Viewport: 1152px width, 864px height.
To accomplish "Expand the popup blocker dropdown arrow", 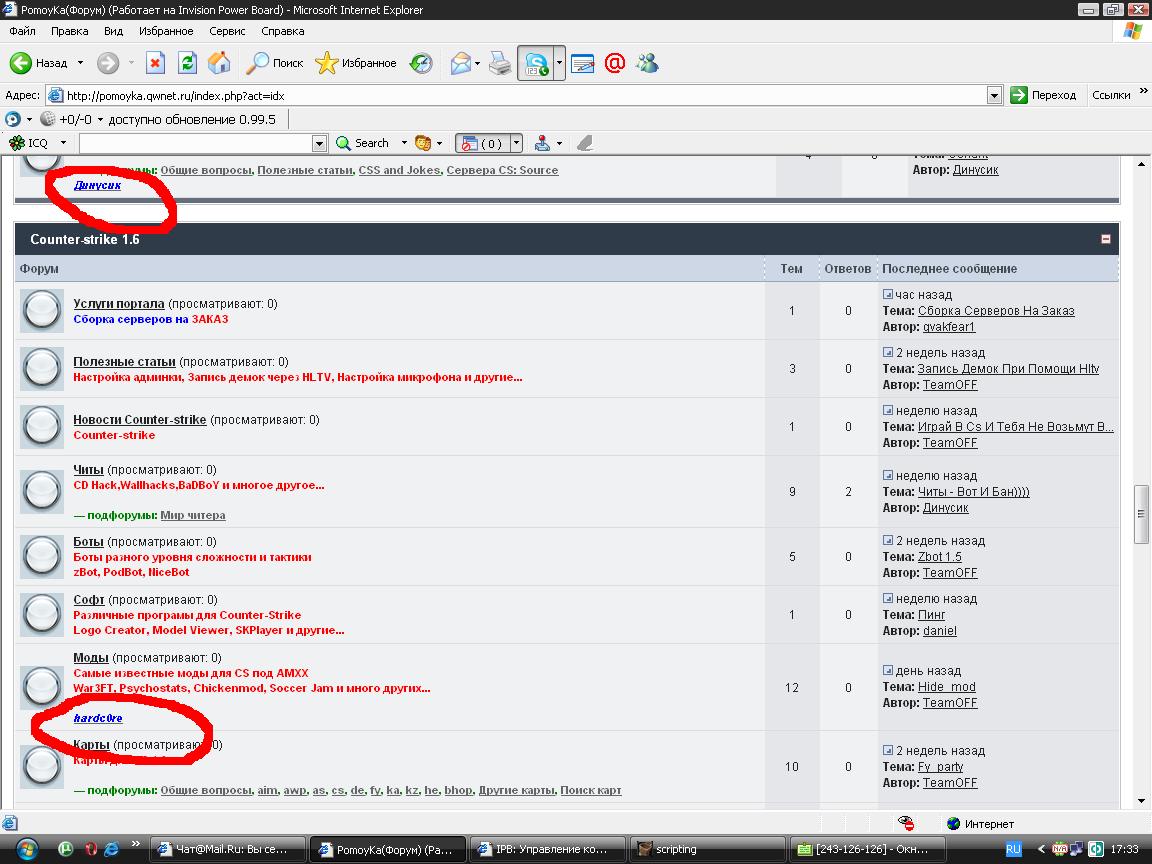I will point(516,143).
